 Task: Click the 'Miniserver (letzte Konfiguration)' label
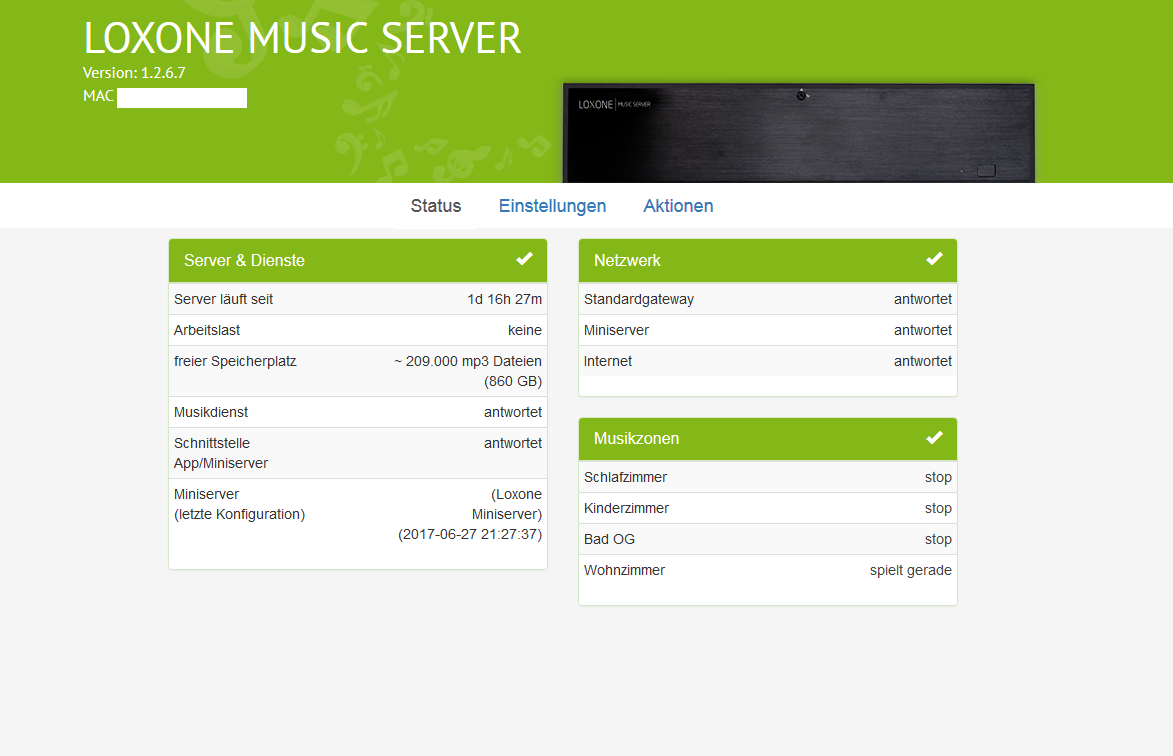tap(239, 504)
